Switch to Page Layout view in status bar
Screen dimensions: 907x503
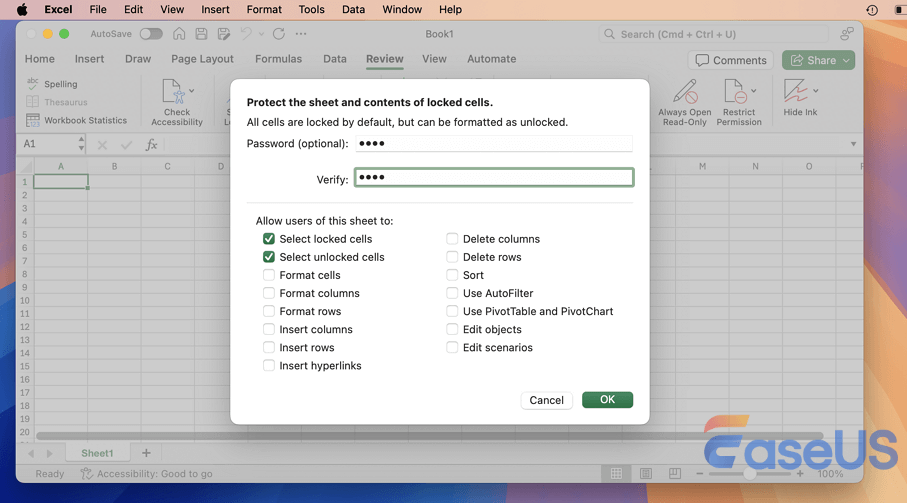tap(646, 474)
